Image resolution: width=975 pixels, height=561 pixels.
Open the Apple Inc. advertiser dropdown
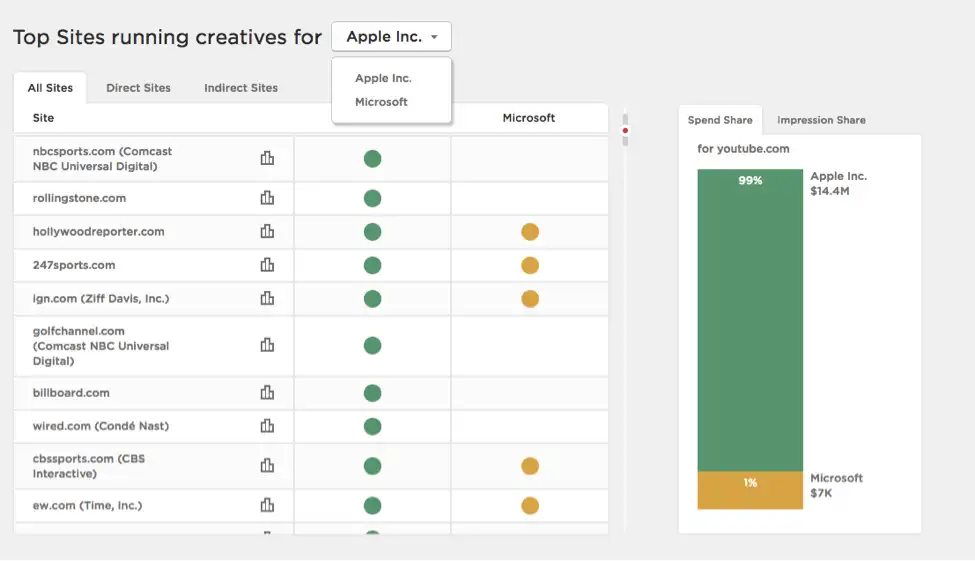pyautogui.click(x=392, y=37)
